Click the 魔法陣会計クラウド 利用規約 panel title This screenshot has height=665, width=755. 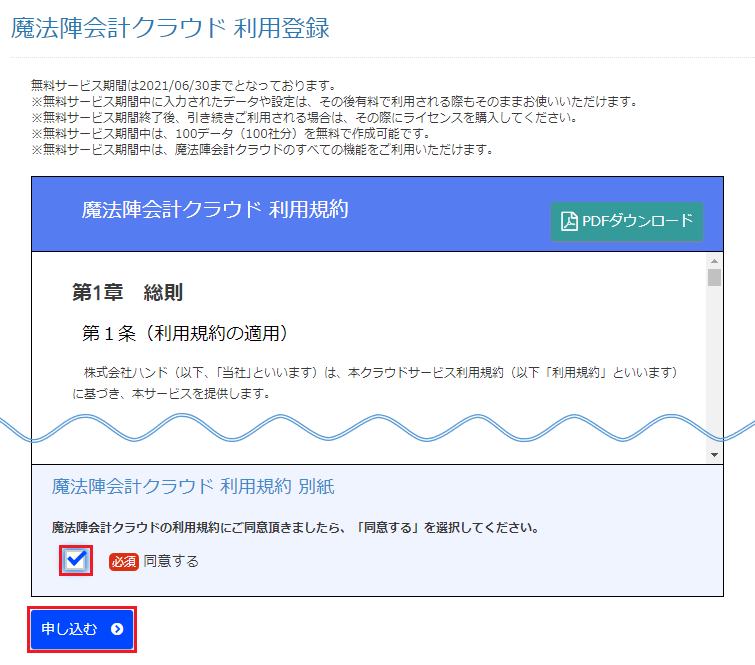click(x=215, y=209)
